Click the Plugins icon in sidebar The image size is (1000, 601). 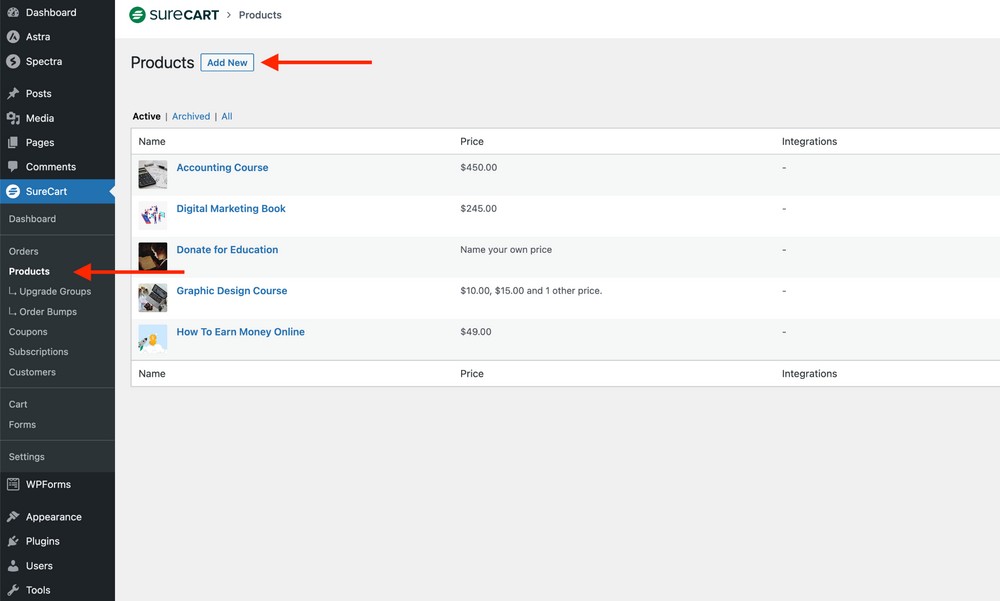tap(13, 541)
